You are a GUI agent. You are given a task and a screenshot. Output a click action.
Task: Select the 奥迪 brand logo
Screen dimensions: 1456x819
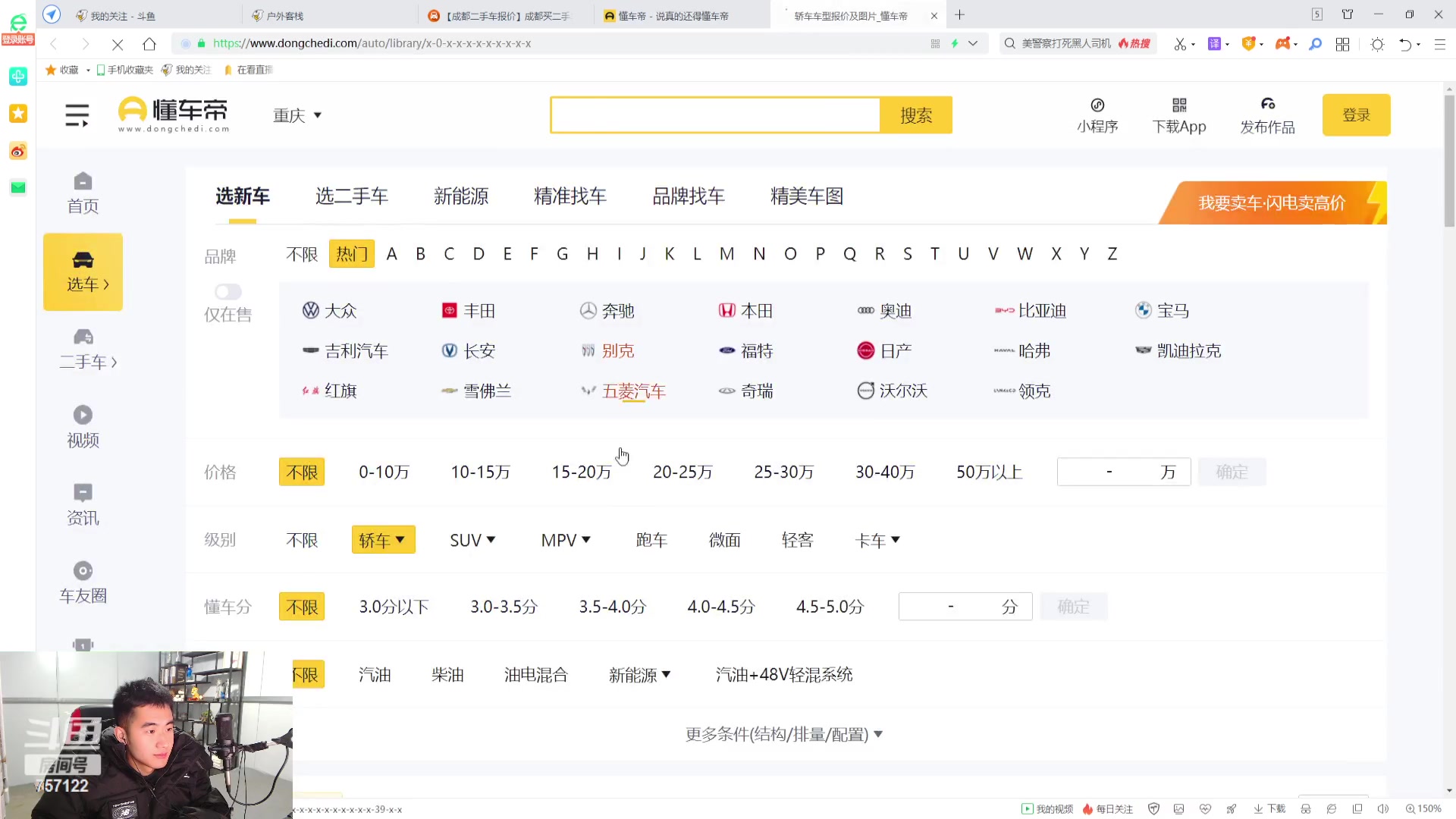pyautogui.click(x=866, y=310)
